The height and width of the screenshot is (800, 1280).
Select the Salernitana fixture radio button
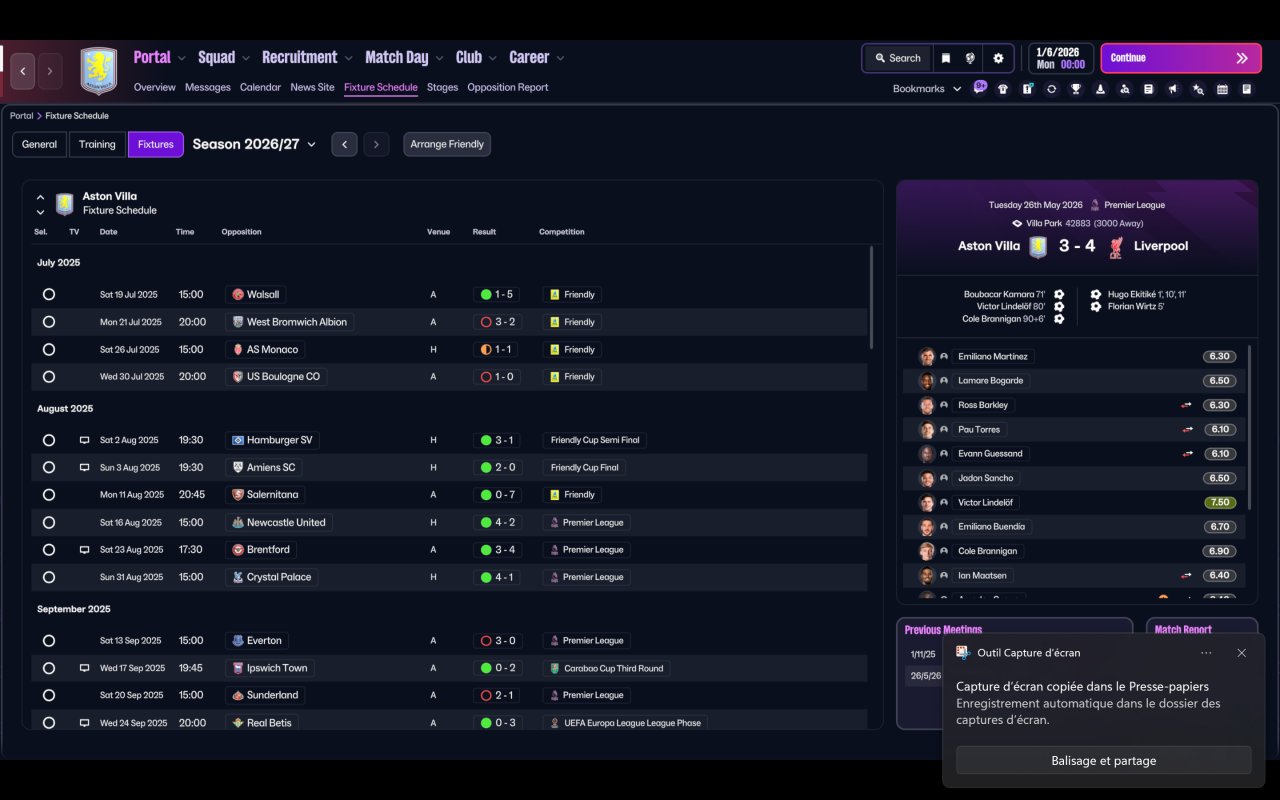[x=49, y=495]
